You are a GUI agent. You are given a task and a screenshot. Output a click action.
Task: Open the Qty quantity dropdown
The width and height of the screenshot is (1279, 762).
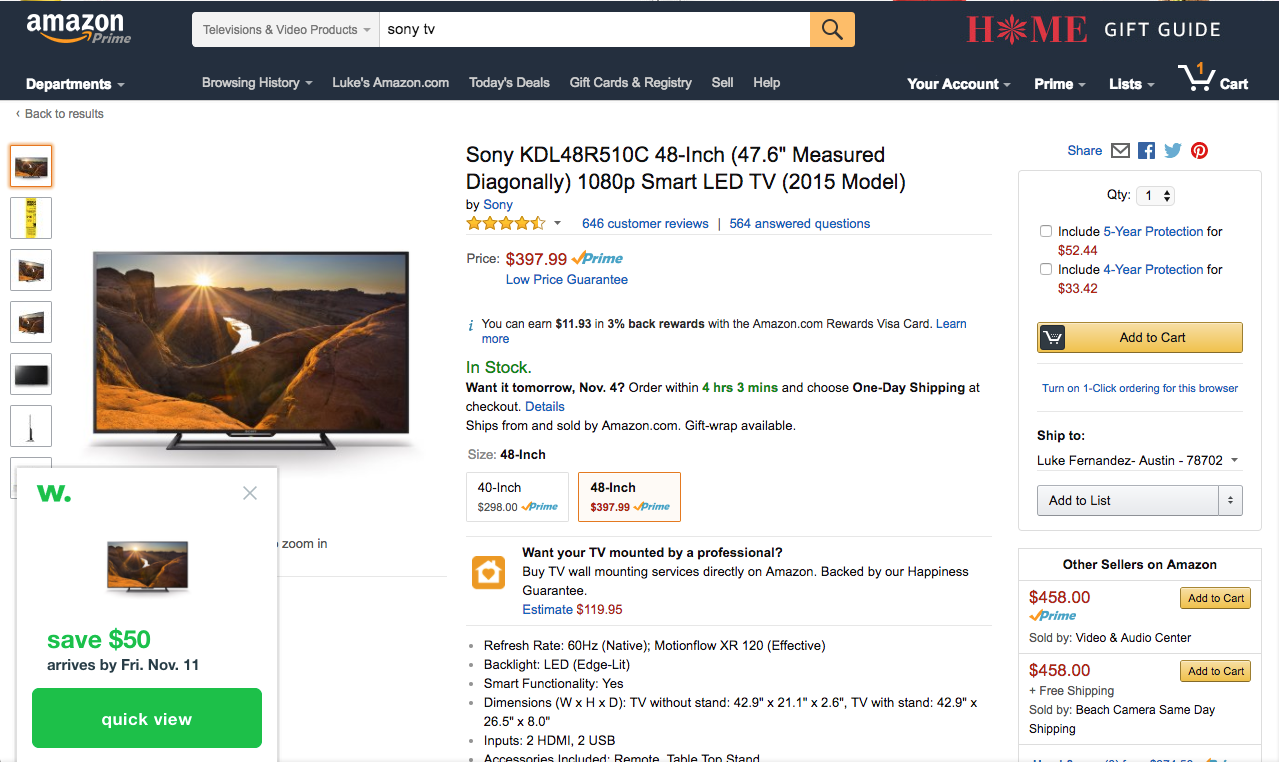tap(1156, 196)
